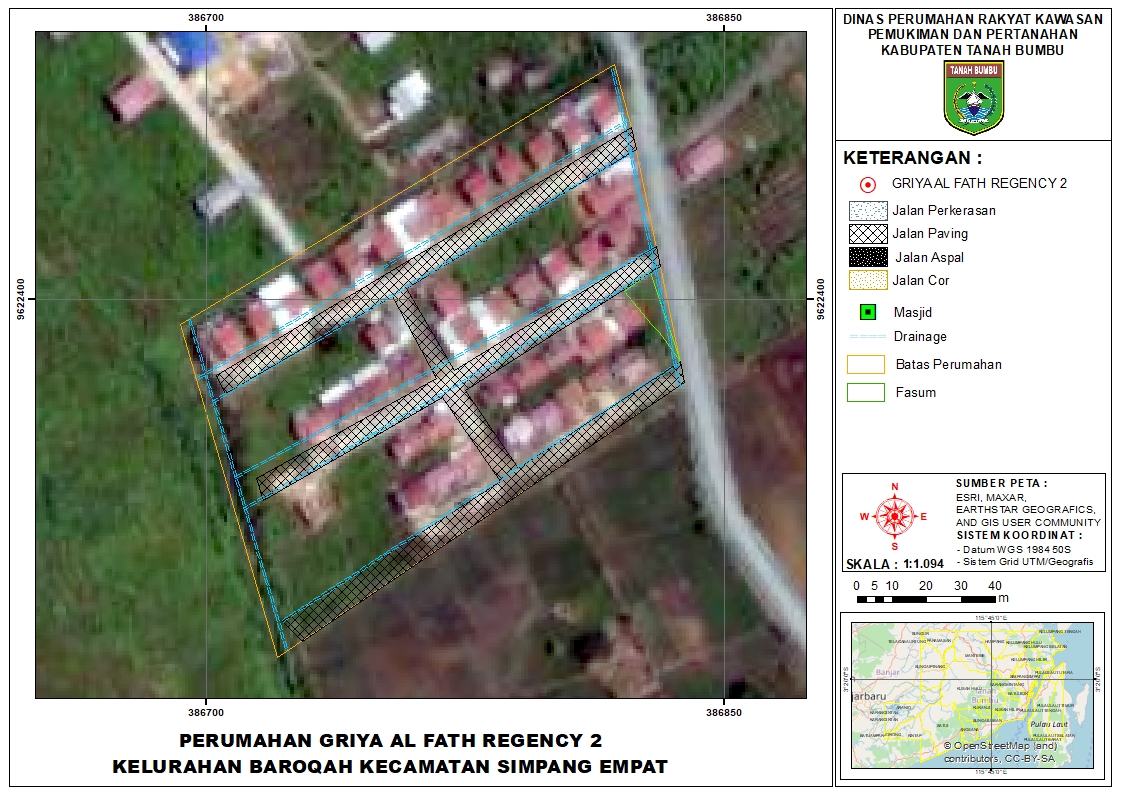Select the Jalan Perkerasan dotted legend symbol
The width and height of the screenshot is (1123, 793).
867,211
